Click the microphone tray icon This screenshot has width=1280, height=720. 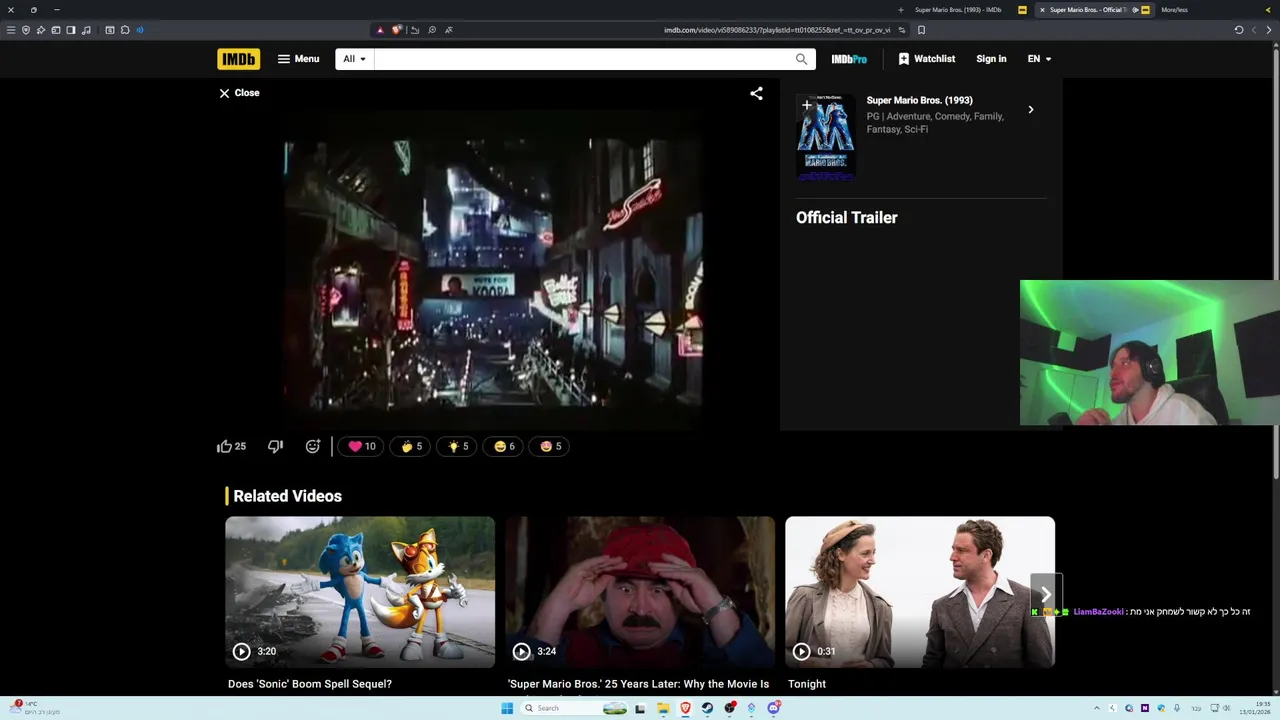coord(1177,708)
